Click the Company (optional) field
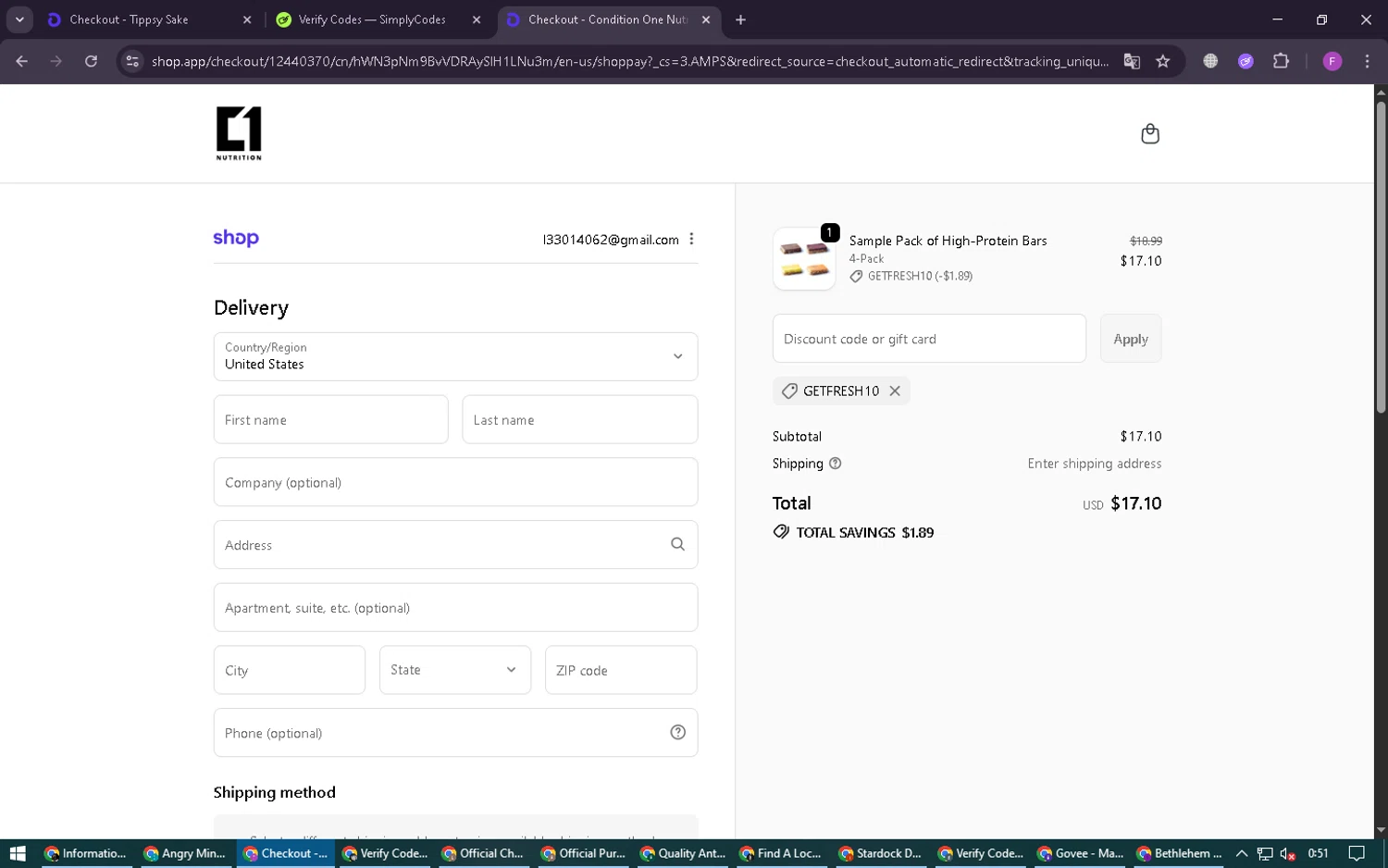The height and width of the screenshot is (868, 1388). pos(455,482)
